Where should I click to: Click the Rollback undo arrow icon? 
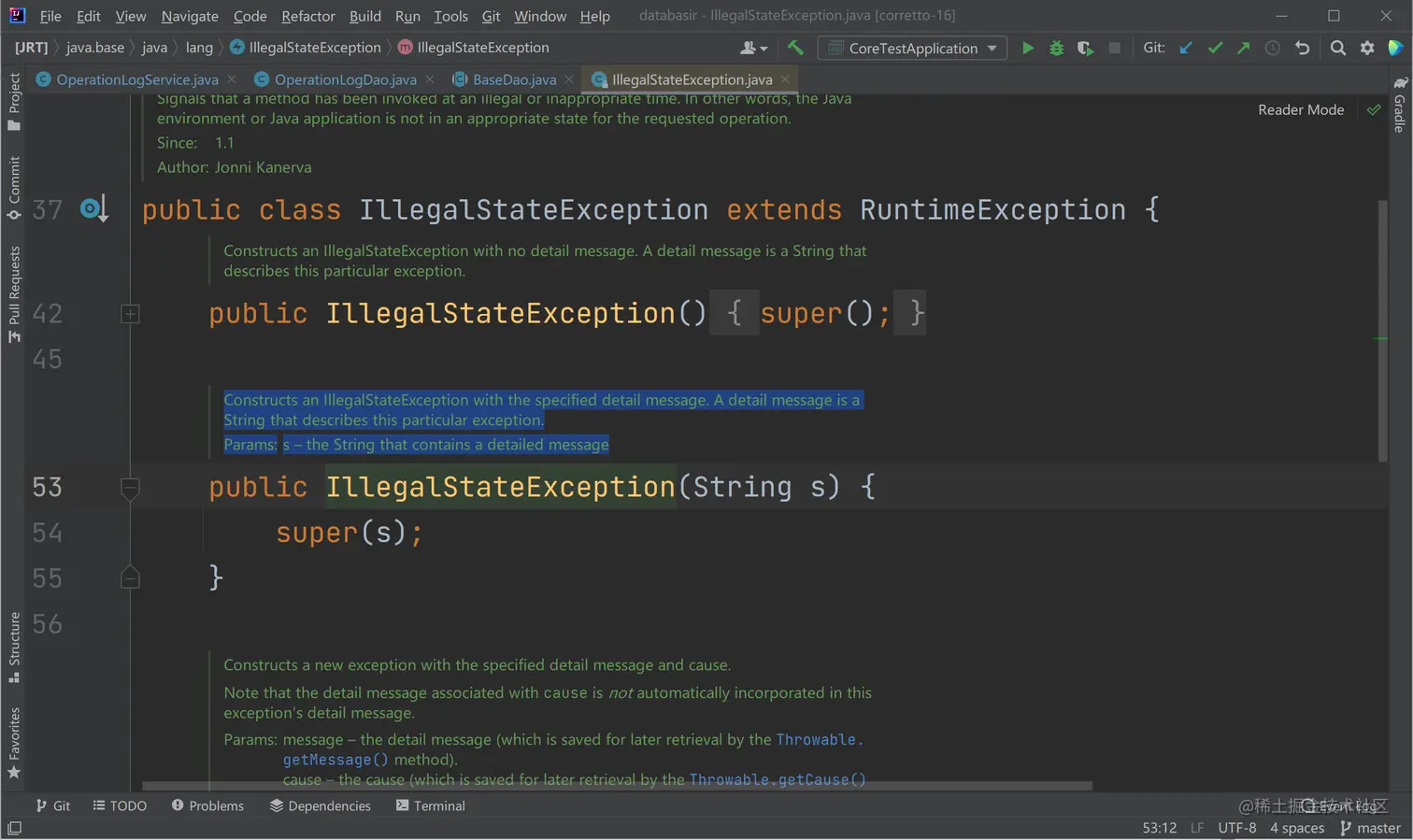click(1302, 48)
